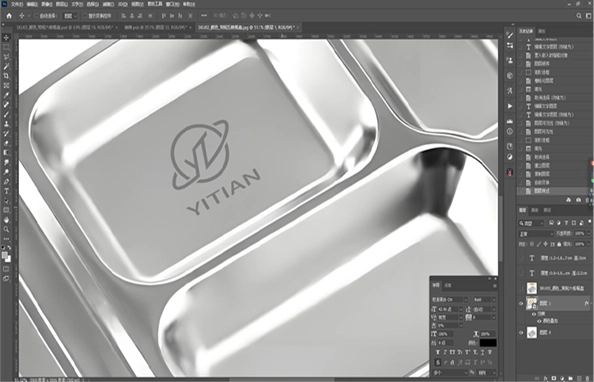Open the auto-select Layer/Group dropdown

(x=70, y=16)
